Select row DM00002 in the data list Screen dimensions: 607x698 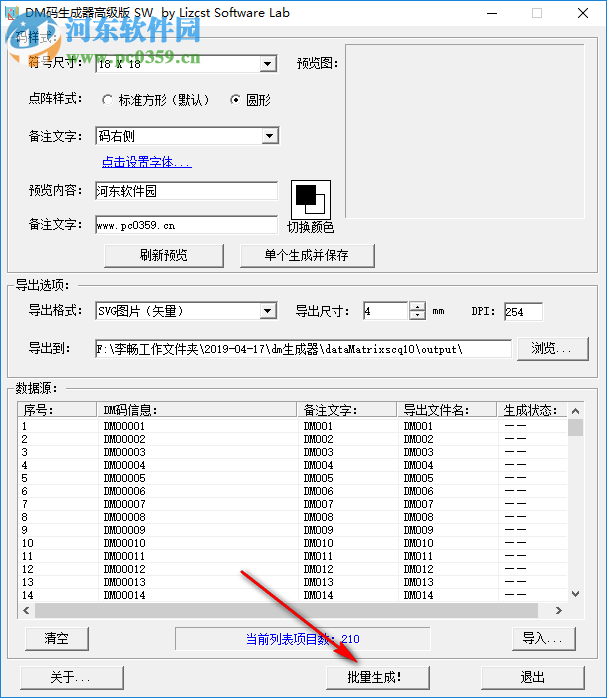293,439
